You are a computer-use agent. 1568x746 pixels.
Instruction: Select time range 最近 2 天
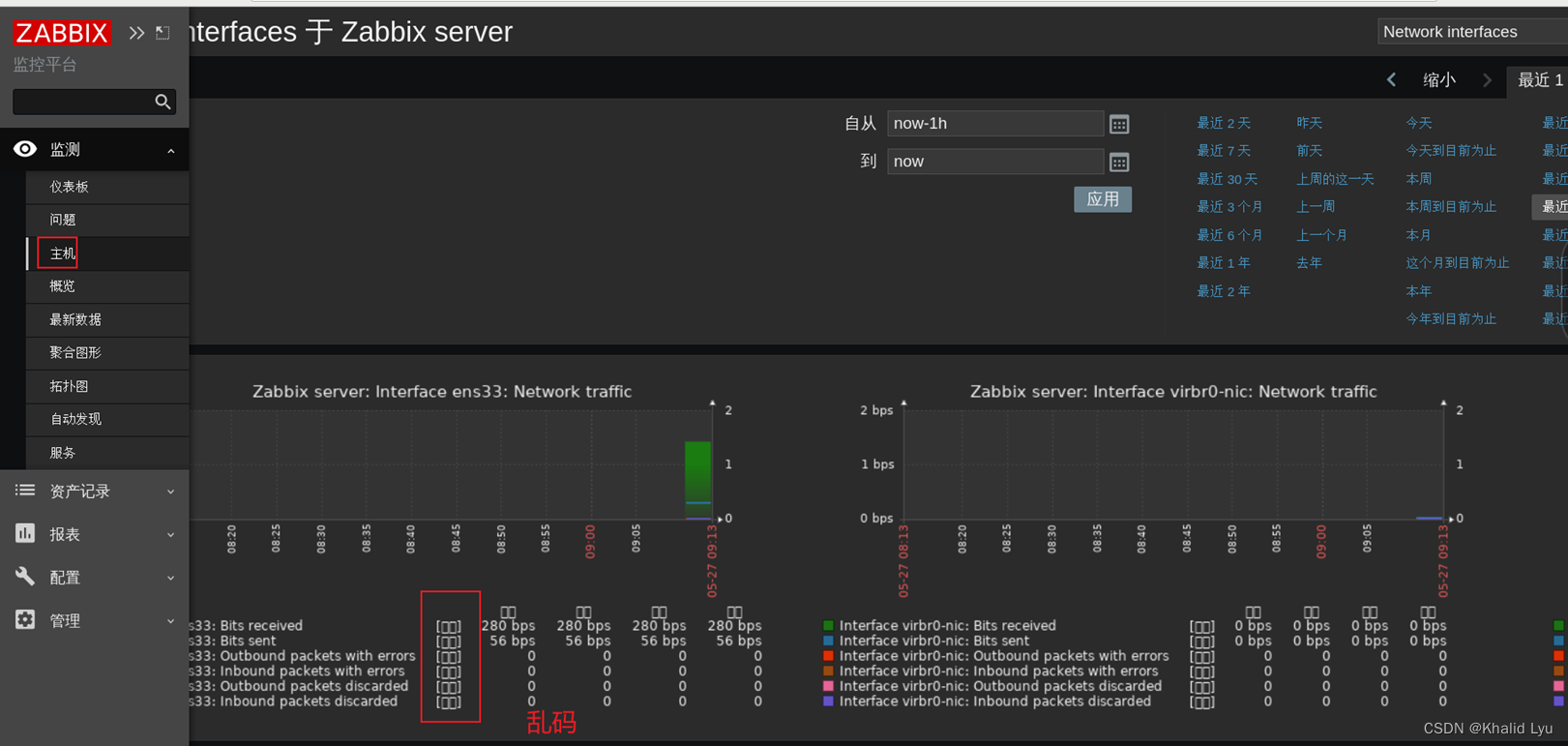[x=1224, y=123]
